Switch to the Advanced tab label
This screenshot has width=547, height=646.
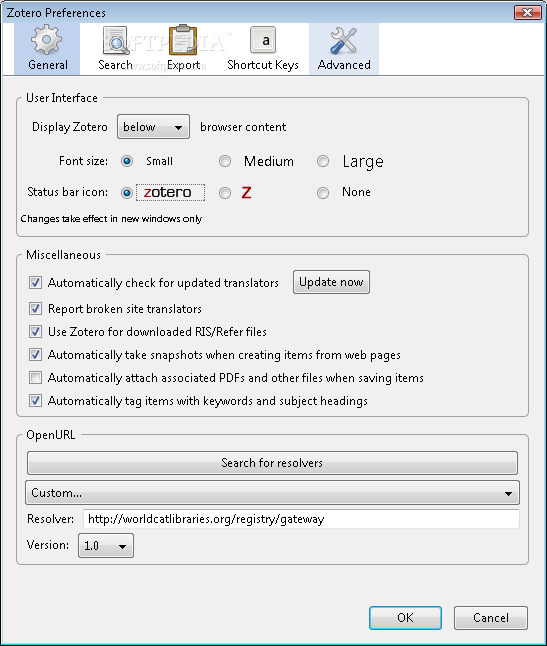pyautogui.click(x=344, y=65)
